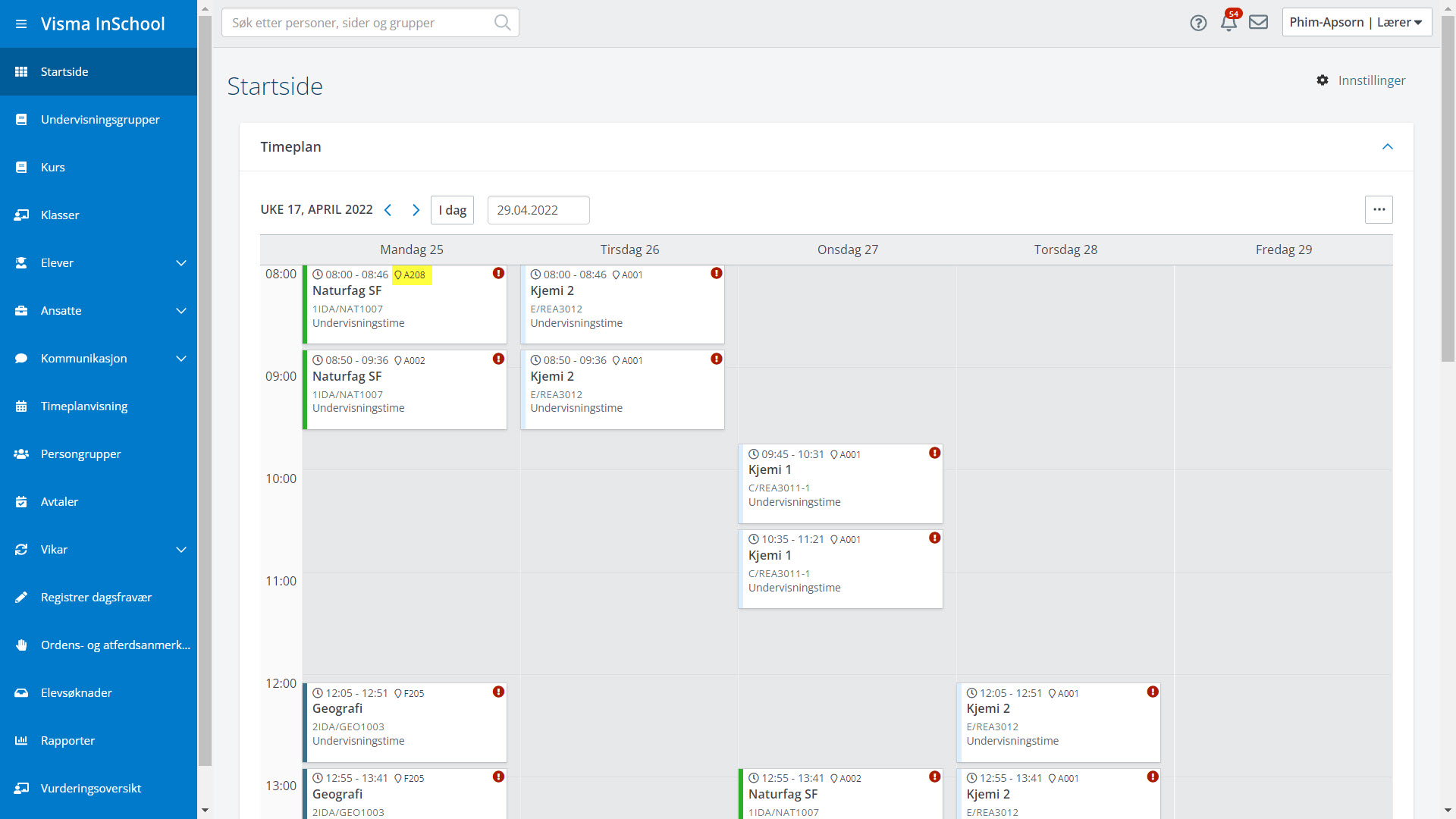Open the Phim-Apsorn Lærer user dropdown
The height and width of the screenshot is (819, 1456).
pos(1356,23)
